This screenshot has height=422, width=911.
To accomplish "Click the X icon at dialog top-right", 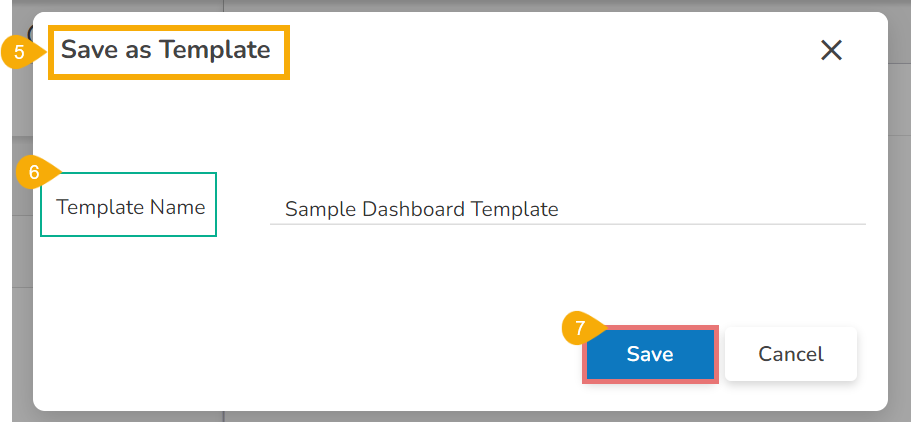I will click(x=831, y=51).
